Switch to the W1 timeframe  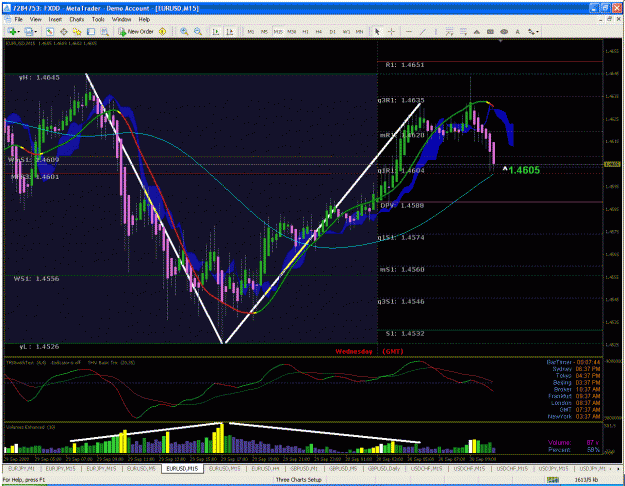[346, 31]
